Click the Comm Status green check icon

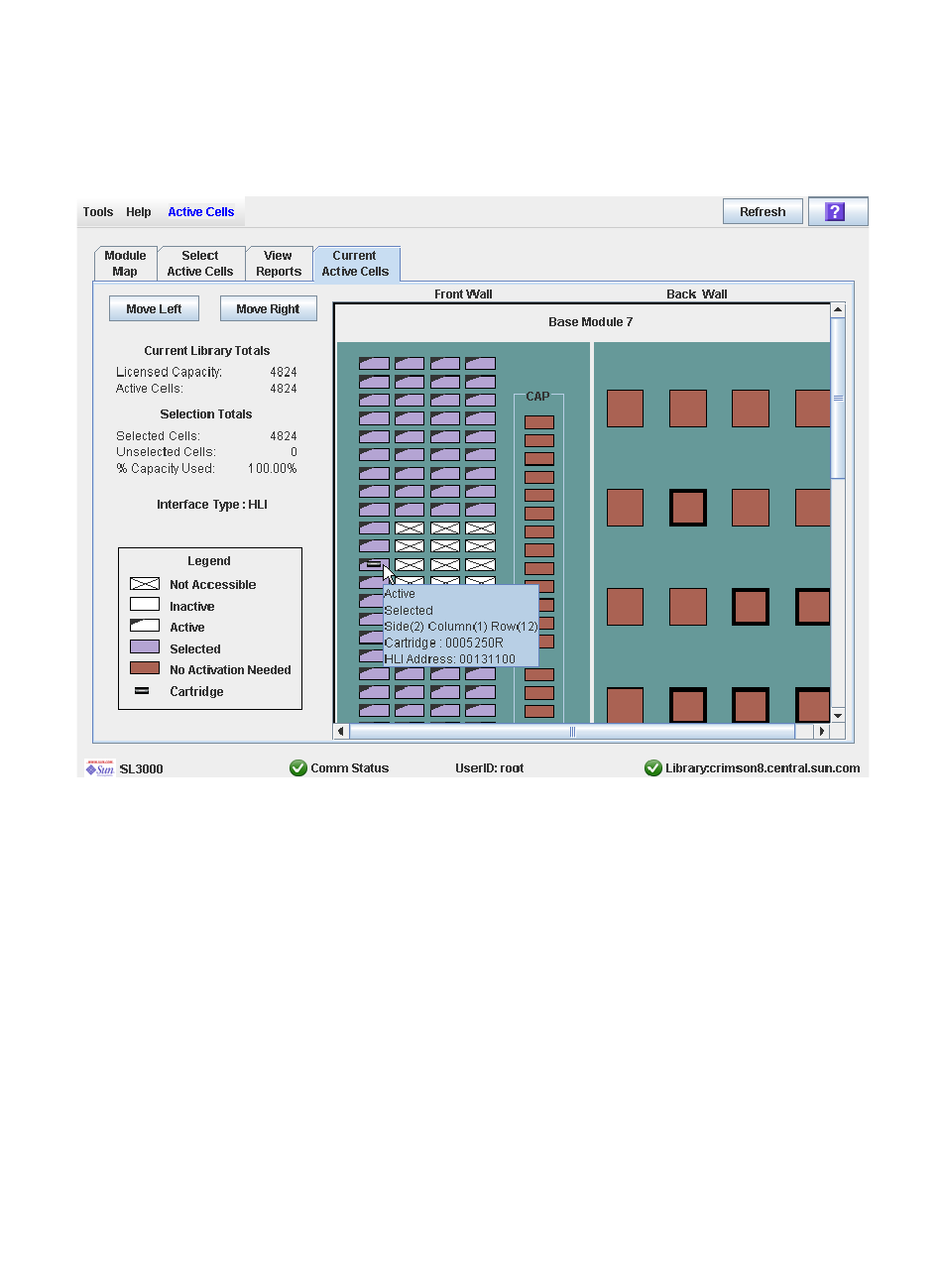tap(298, 767)
